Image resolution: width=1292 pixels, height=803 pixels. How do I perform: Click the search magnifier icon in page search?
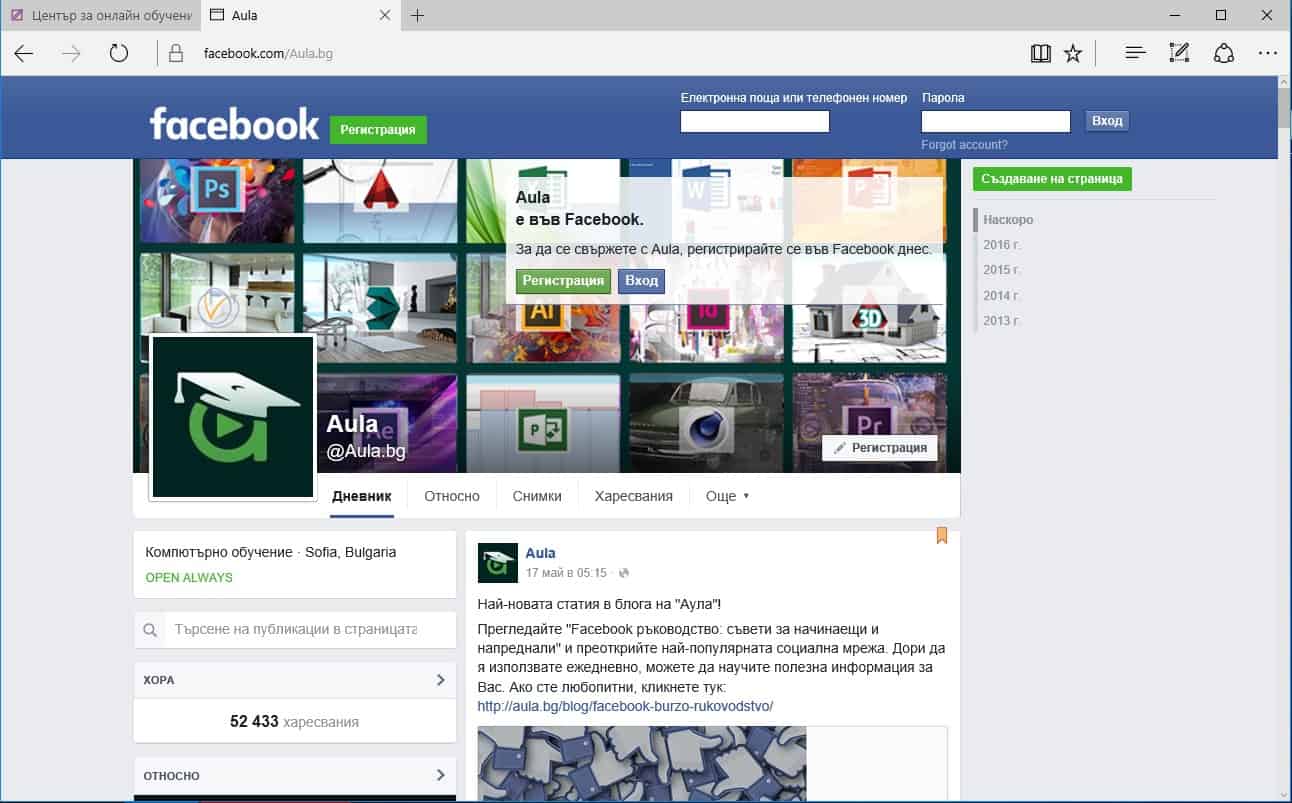pos(150,630)
